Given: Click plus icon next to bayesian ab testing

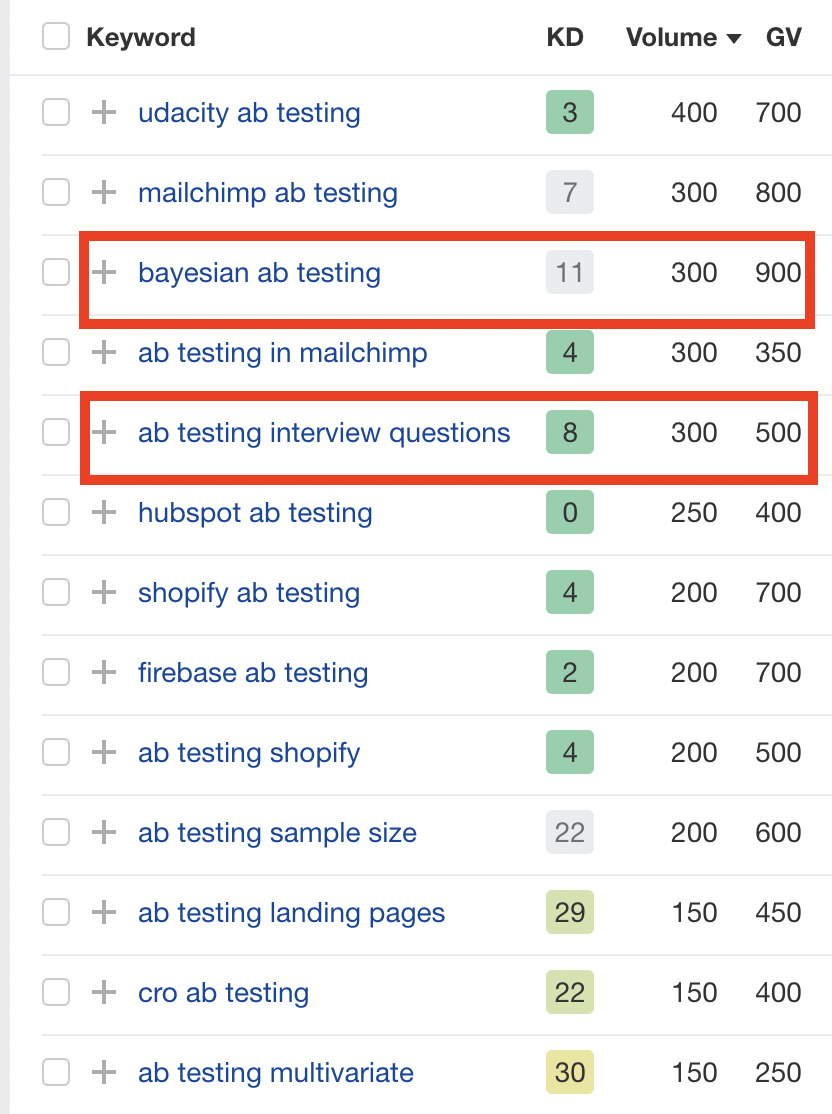Looking at the screenshot, I should 104,272.
